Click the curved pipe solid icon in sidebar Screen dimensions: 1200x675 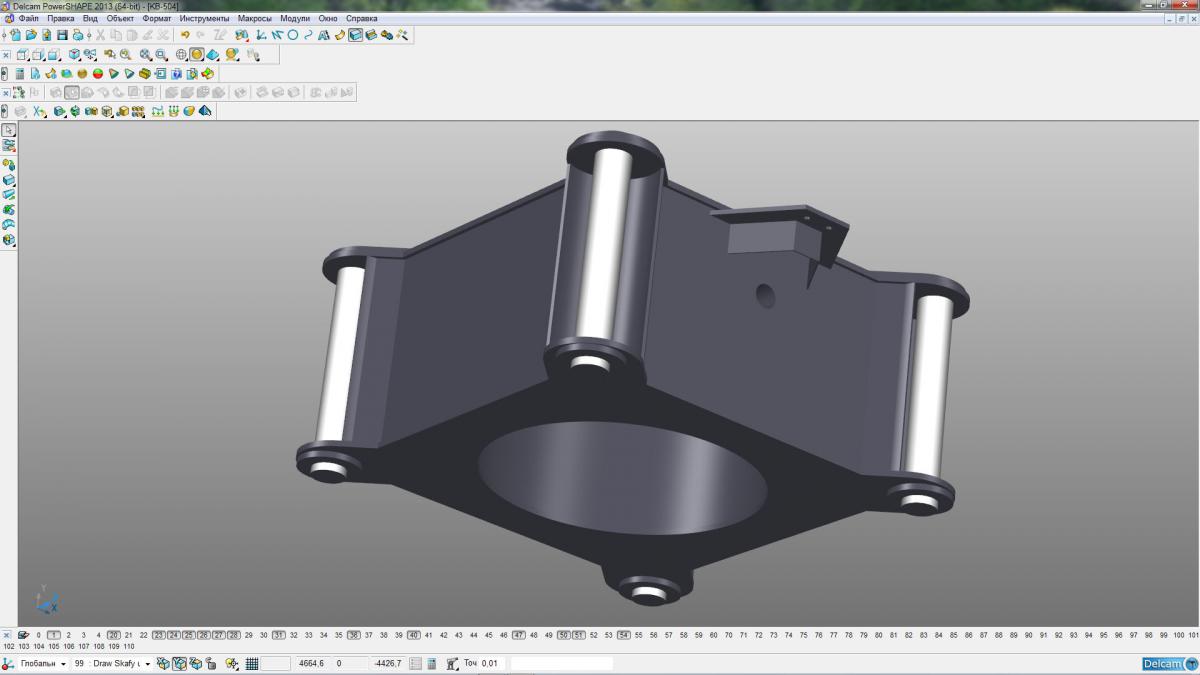pos(9,225)
